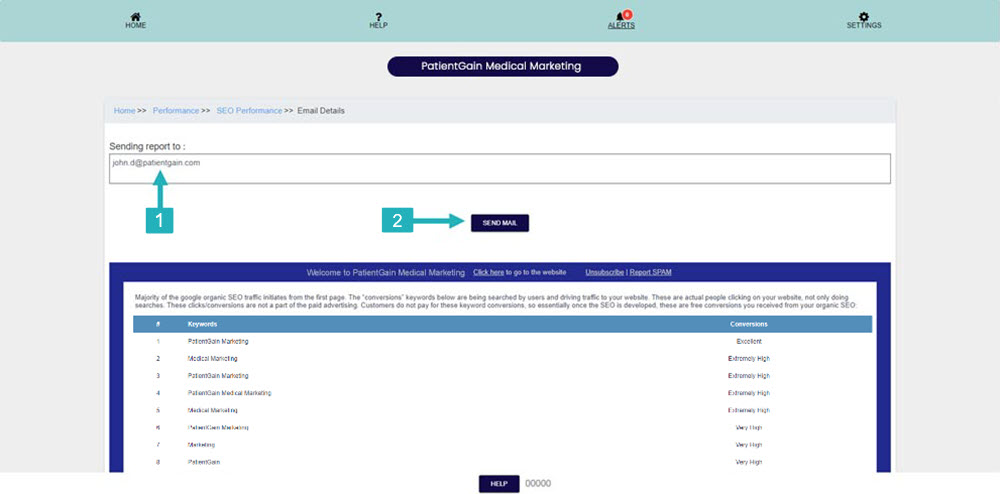Select the row 1 keyword PatientGain Marketing
Image resolution: width=1000 pixels, height=494 pixels.
[218, 342]
